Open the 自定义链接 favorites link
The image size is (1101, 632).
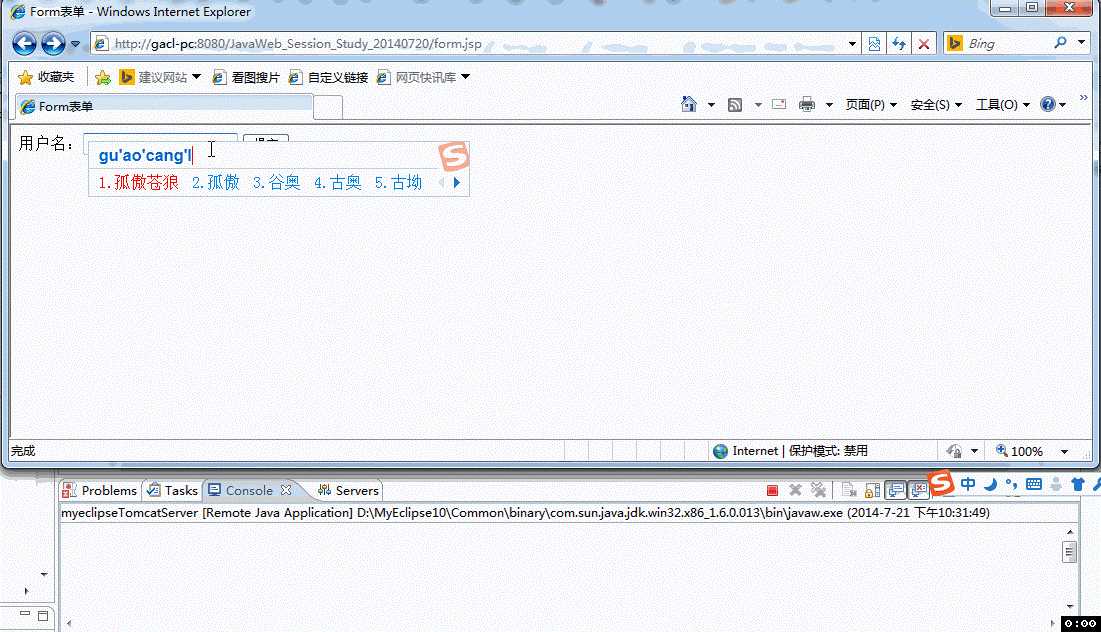point(329,77)
